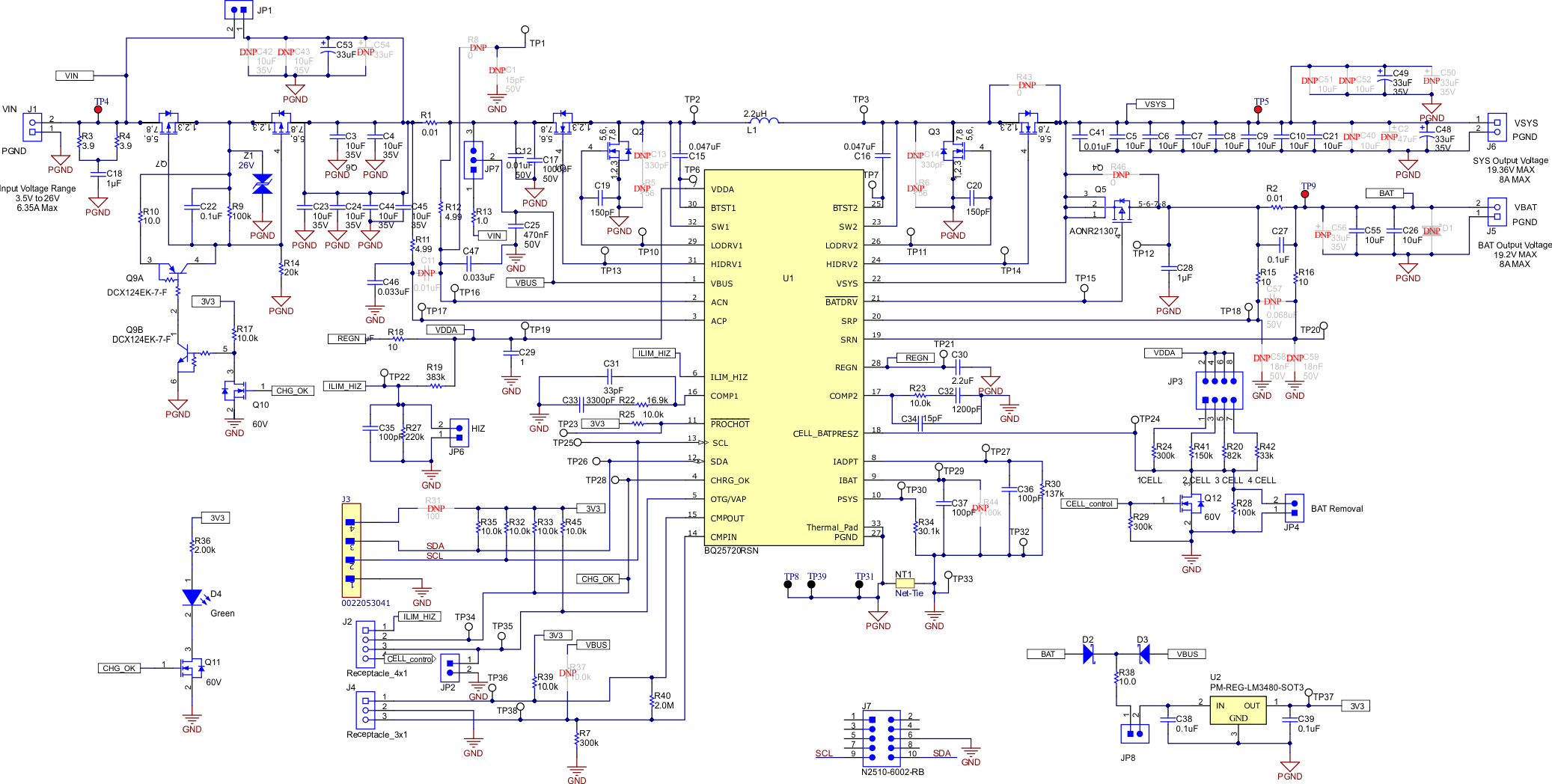Click the Q10 60V MOSFET symbol
This screenshot has height=784, width=1552.
click(235, 390)
